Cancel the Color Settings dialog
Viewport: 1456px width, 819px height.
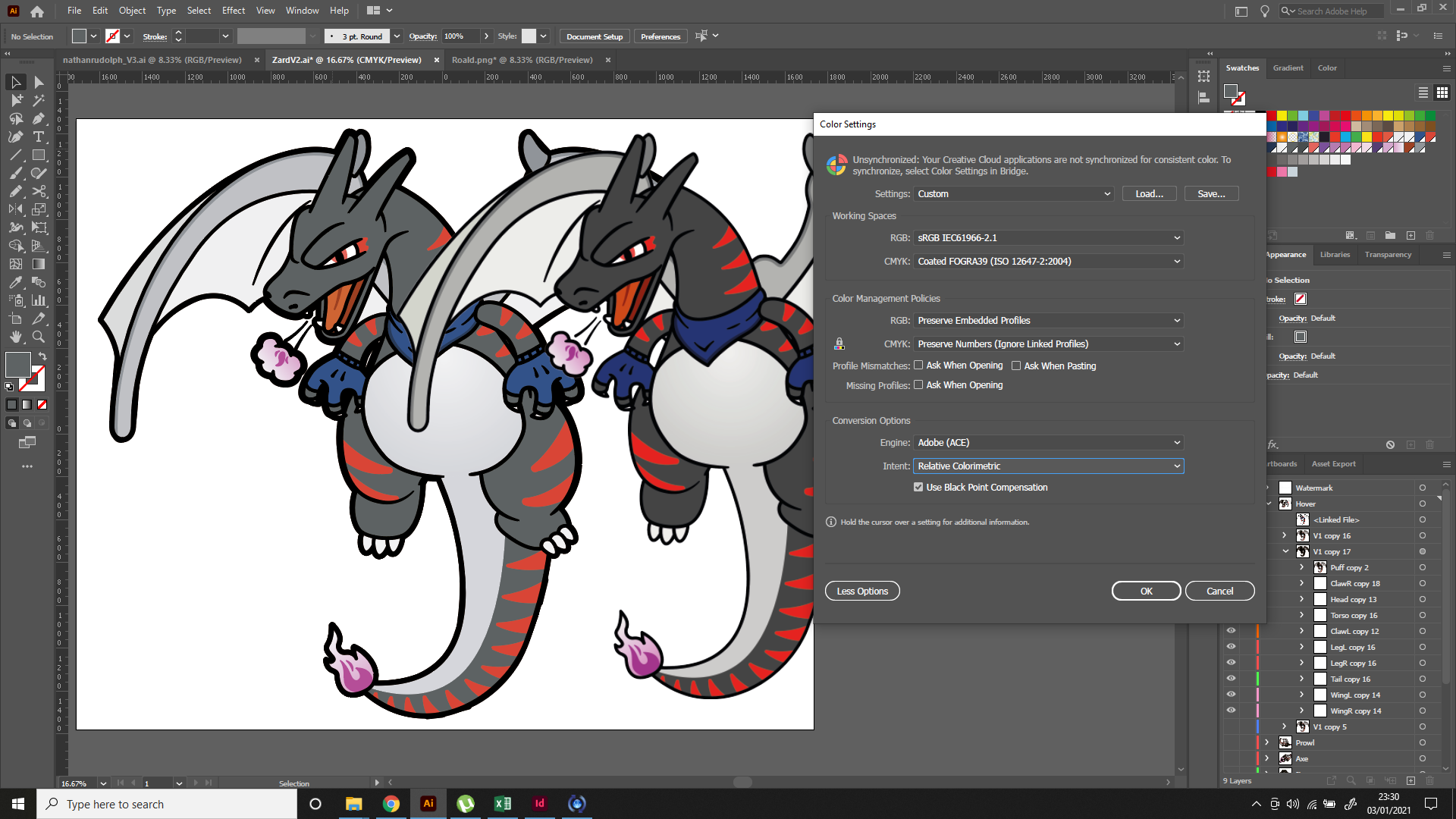coord(1219,591)
